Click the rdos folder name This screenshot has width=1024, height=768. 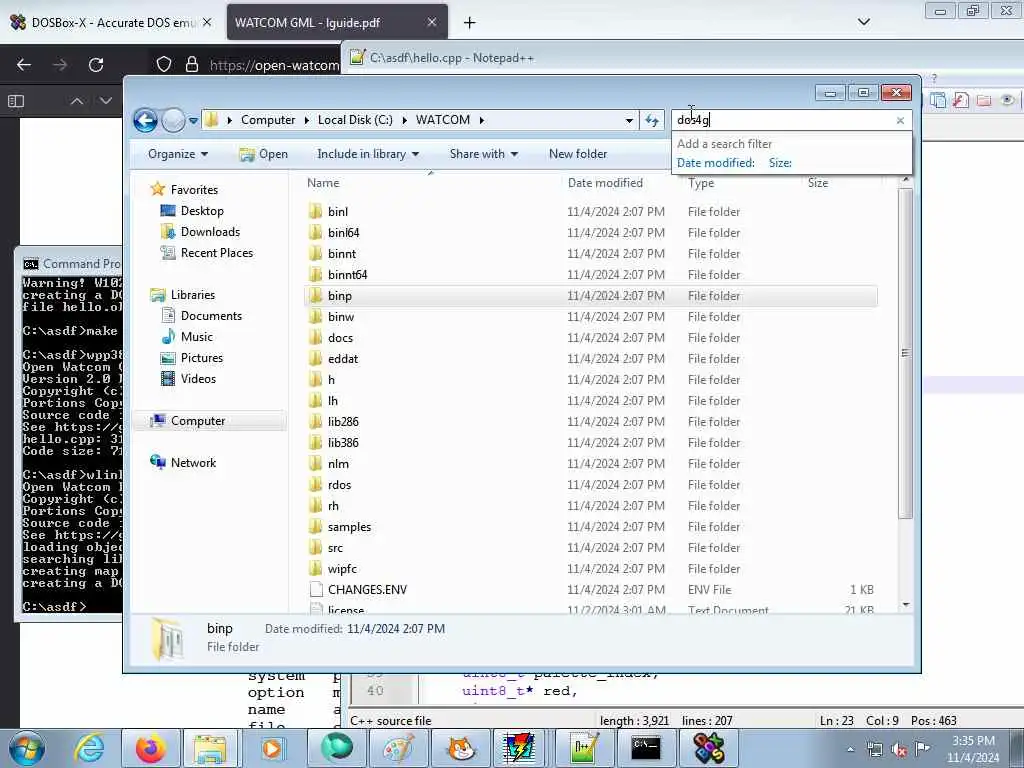[x=340, y=485]
